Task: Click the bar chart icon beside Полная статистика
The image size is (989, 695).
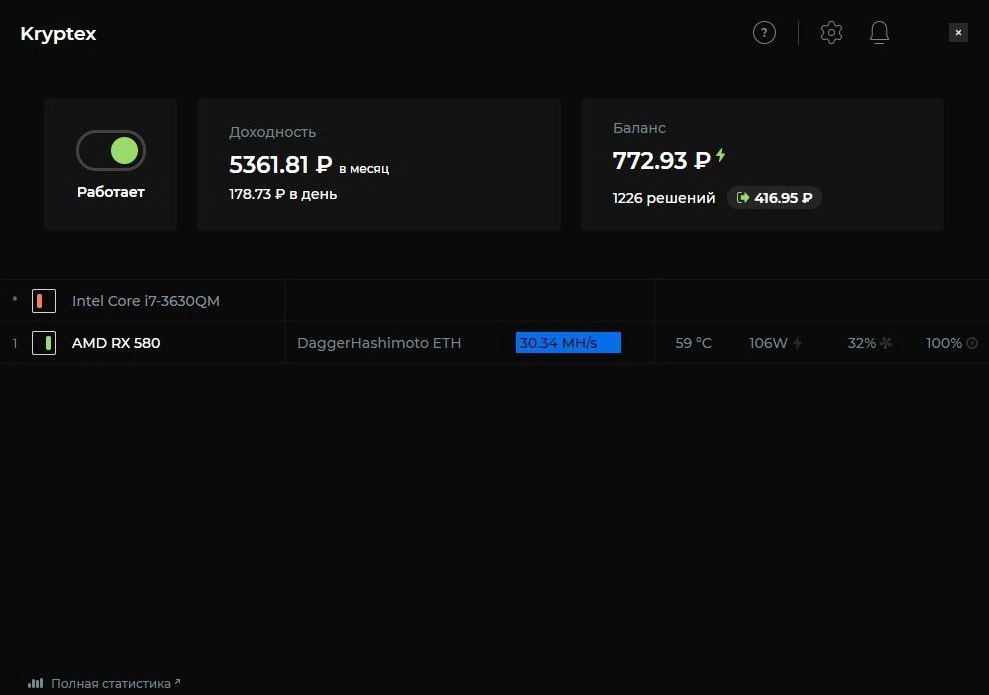Action: pos(35,683)
